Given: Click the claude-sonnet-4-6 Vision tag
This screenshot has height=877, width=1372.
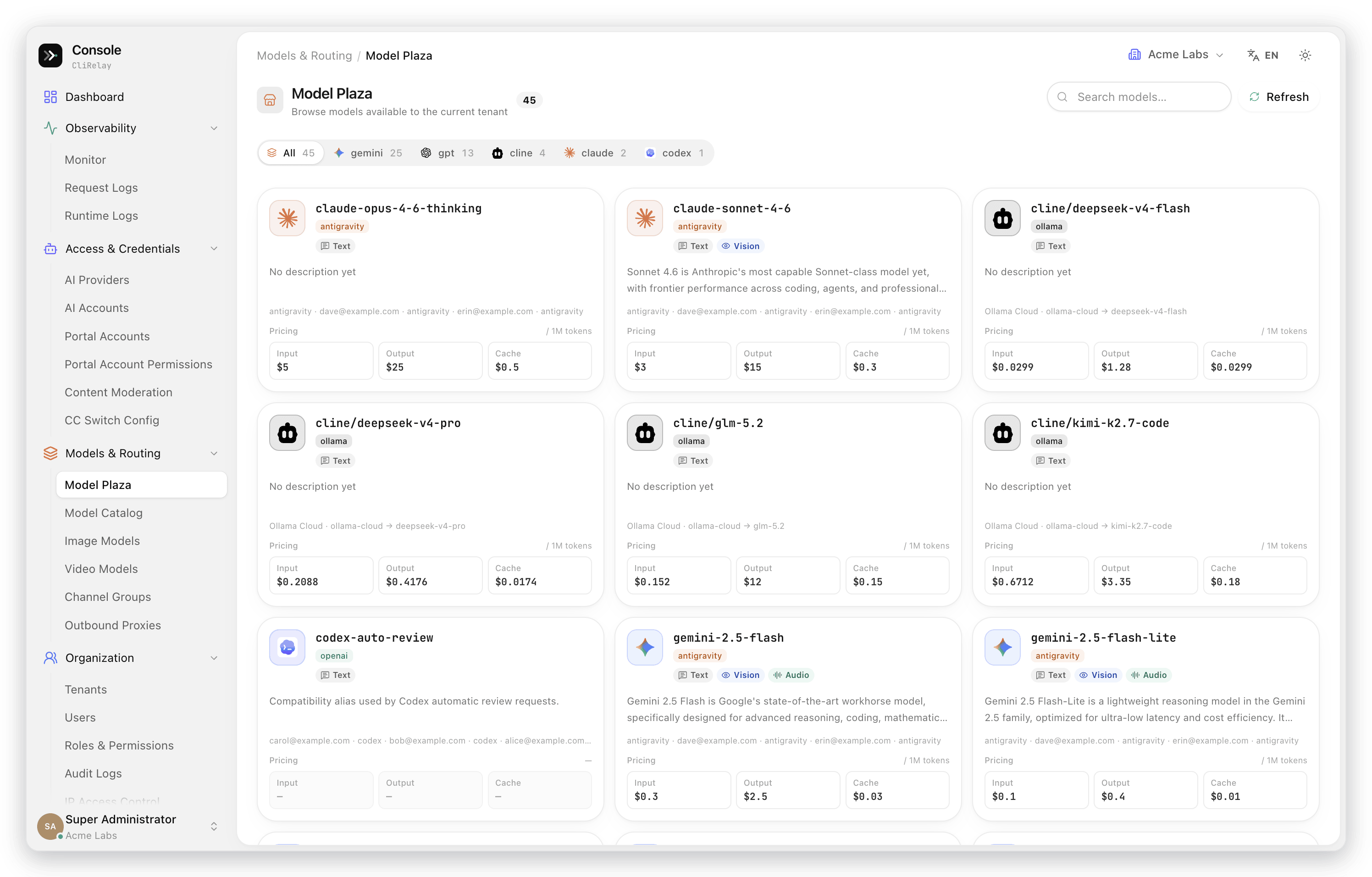Looking at the screenshot, I should (x=741, y=246).
